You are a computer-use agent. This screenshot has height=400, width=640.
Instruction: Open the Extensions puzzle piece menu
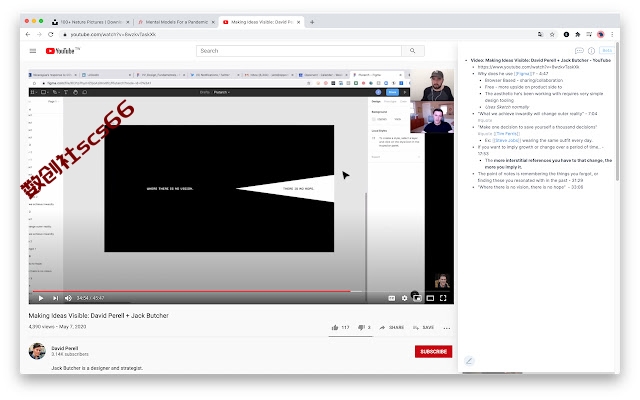coord(578,35)
